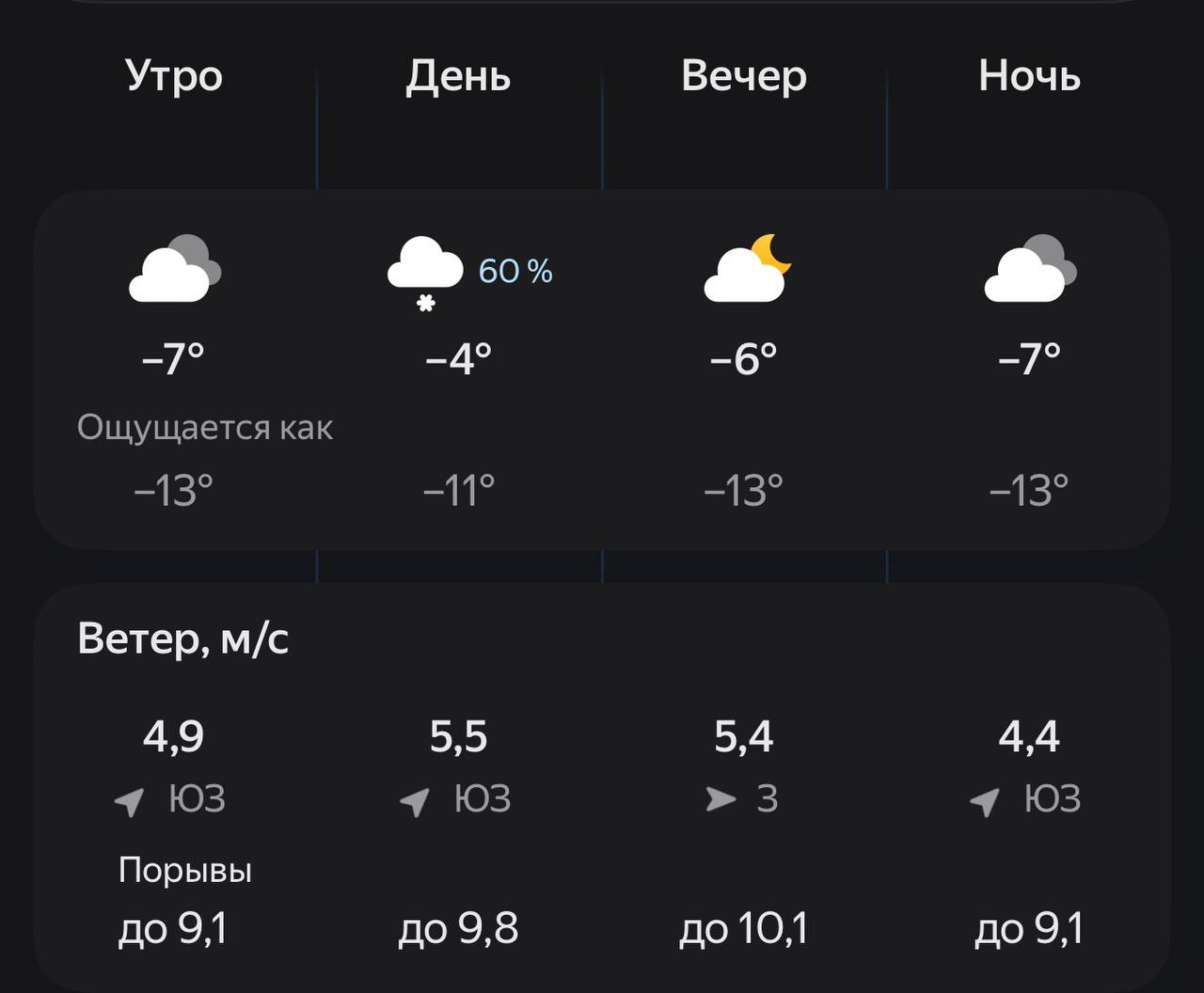This screenshot has height=993, width=1204.
Task: Click the daytime southwest wind arrow
Action: tap(415, 801)
